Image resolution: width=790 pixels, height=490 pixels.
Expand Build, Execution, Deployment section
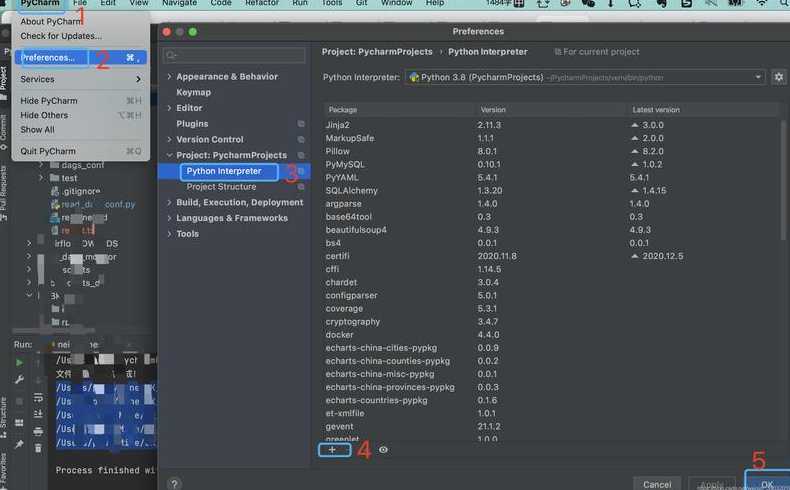[x=169, y=202]
